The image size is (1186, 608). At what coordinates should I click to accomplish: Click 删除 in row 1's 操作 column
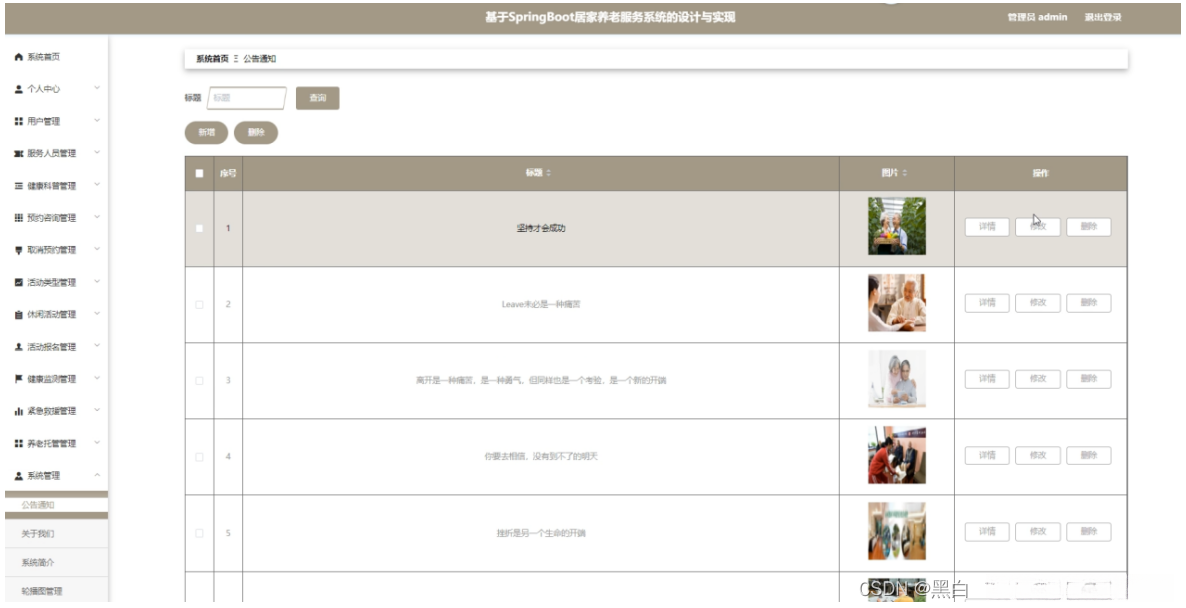pos(1088,227)
